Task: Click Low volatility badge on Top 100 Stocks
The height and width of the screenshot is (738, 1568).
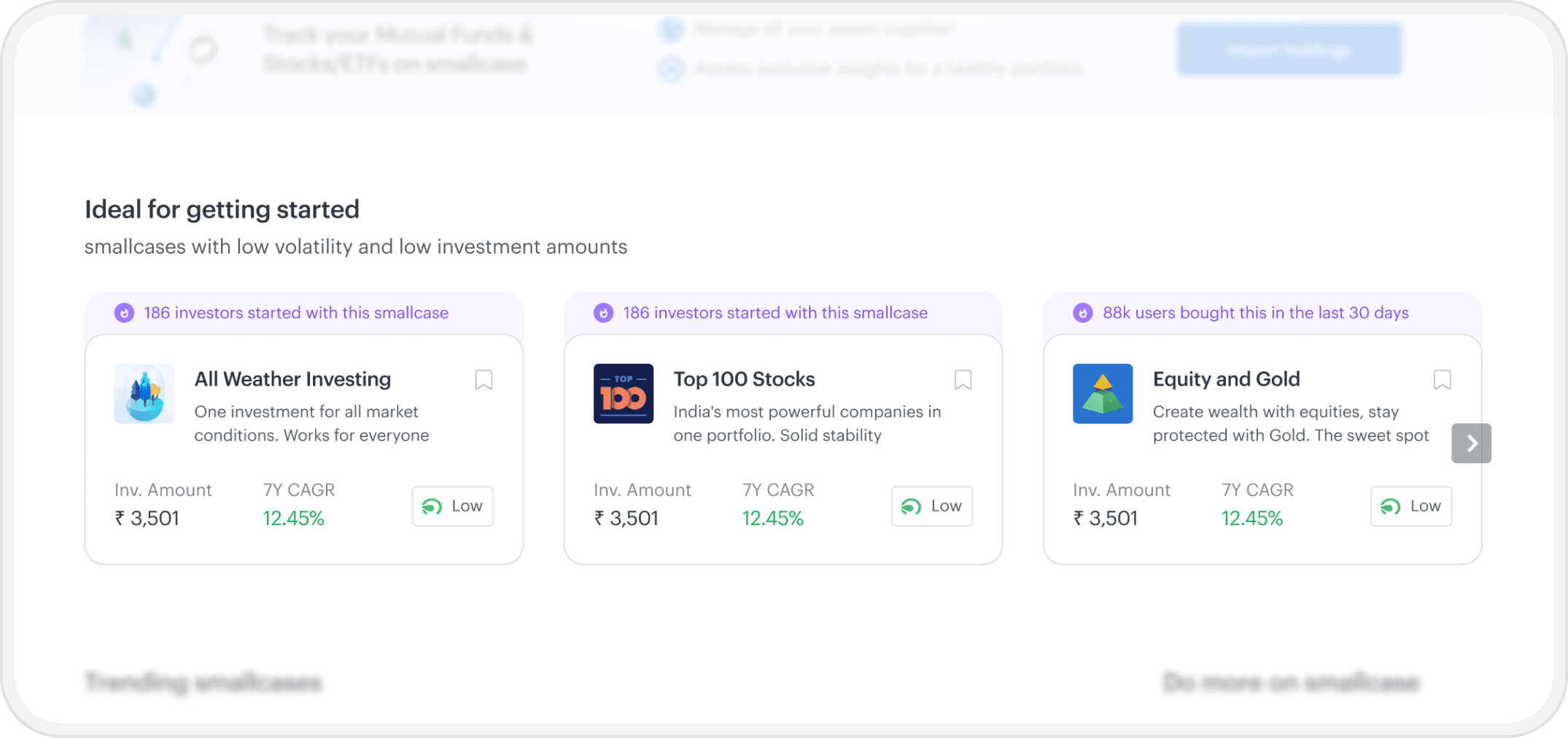Action: tap(932, 506)
